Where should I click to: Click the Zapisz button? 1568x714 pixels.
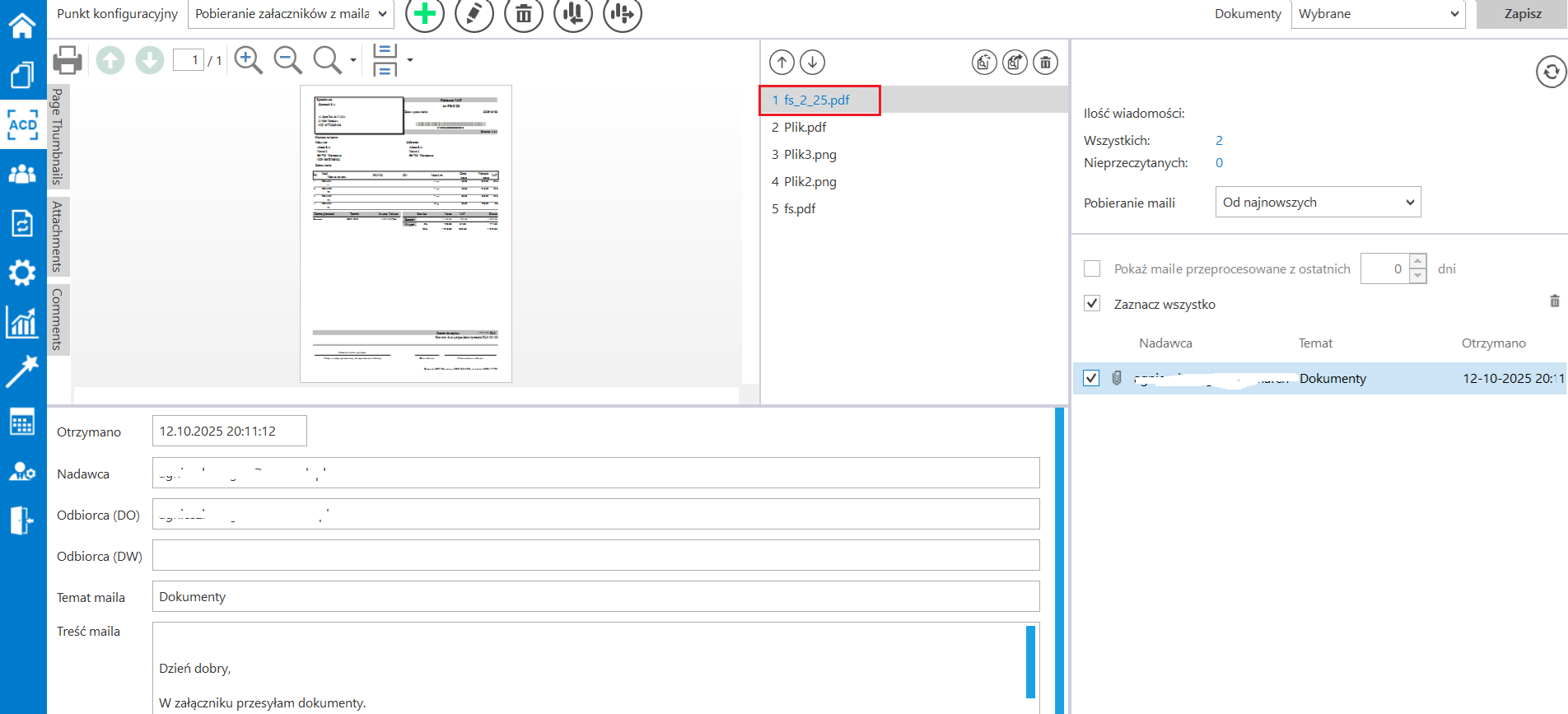tap(1523, 14)
